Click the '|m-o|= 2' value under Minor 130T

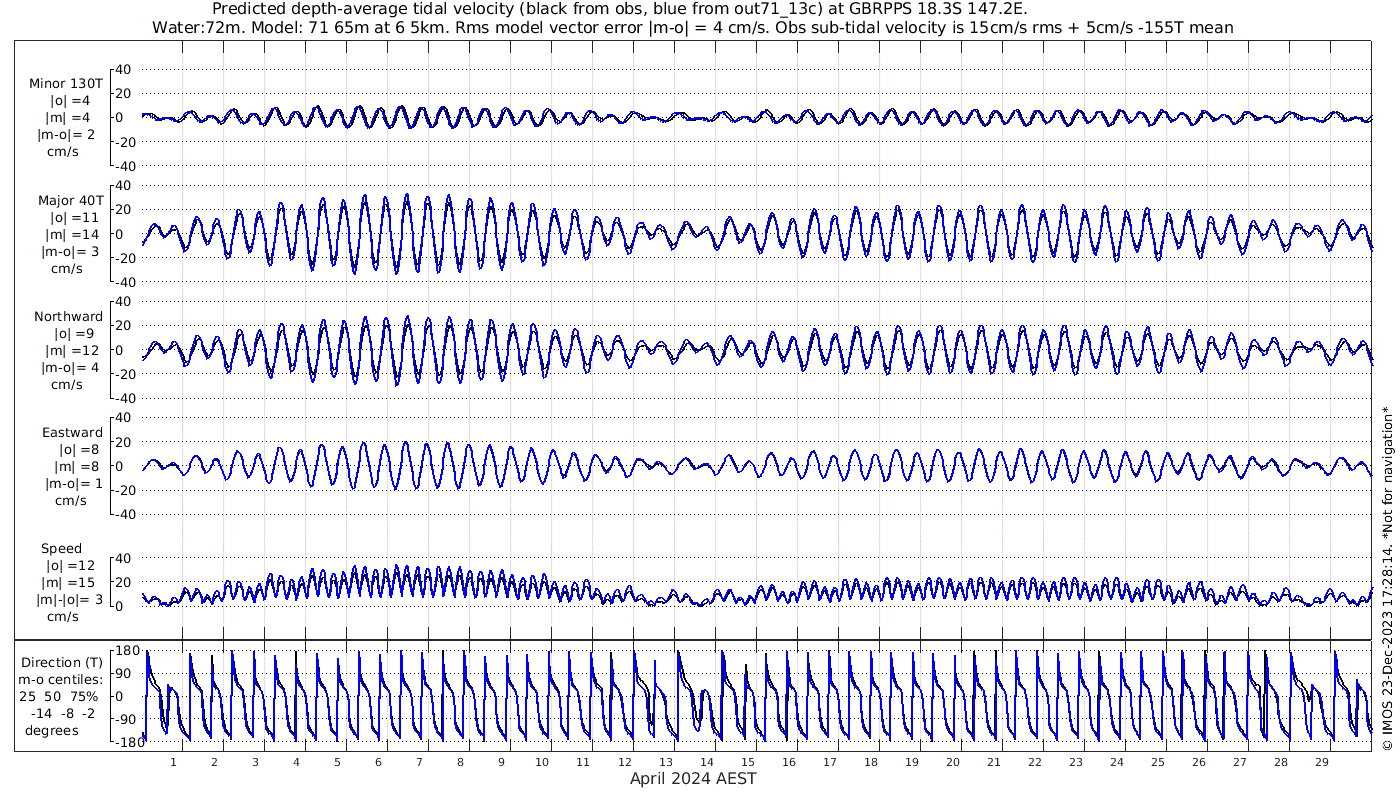pos(67,135)
